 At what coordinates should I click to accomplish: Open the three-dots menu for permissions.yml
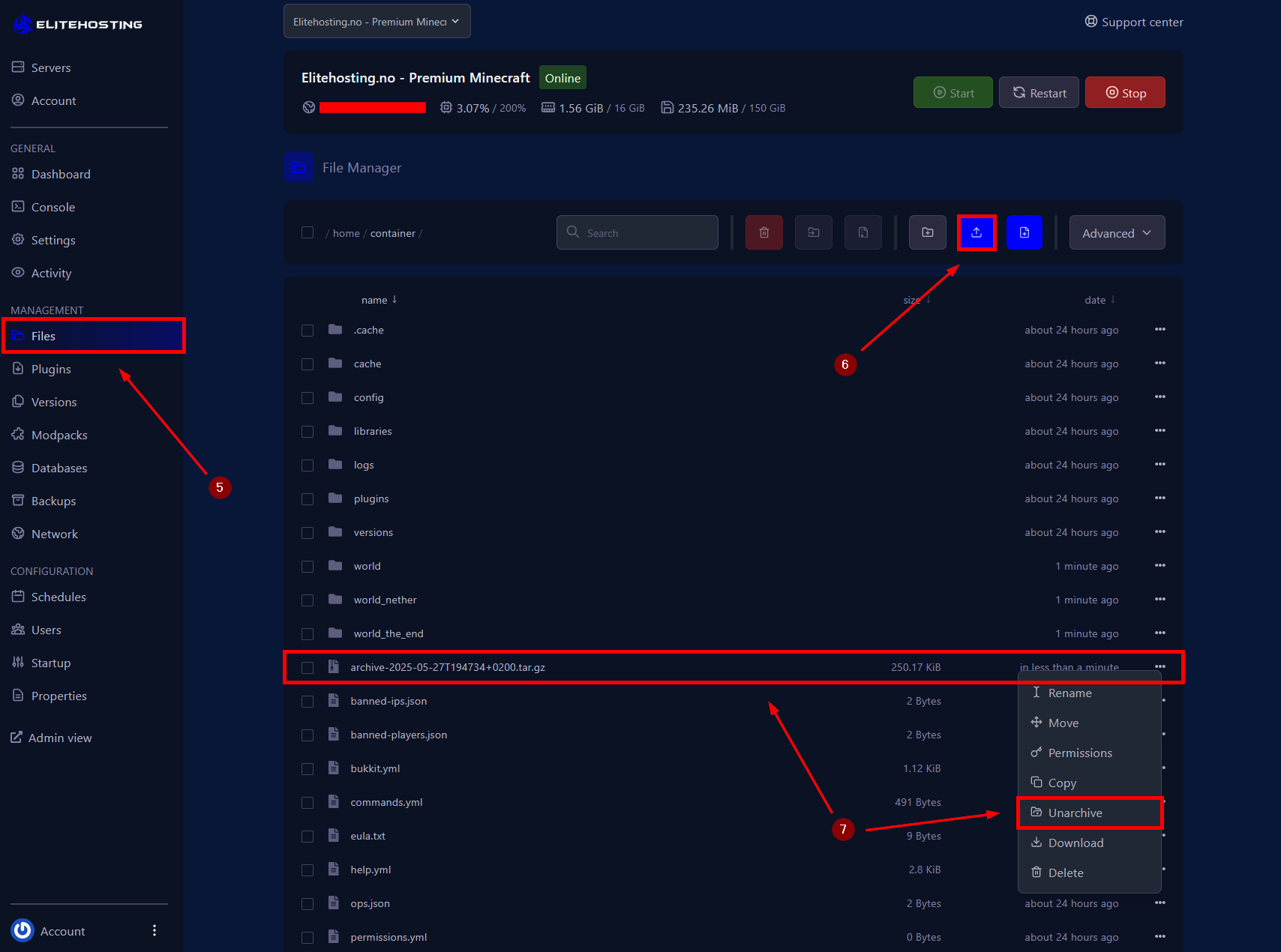pyautogui.click(x=1160, y=937)
